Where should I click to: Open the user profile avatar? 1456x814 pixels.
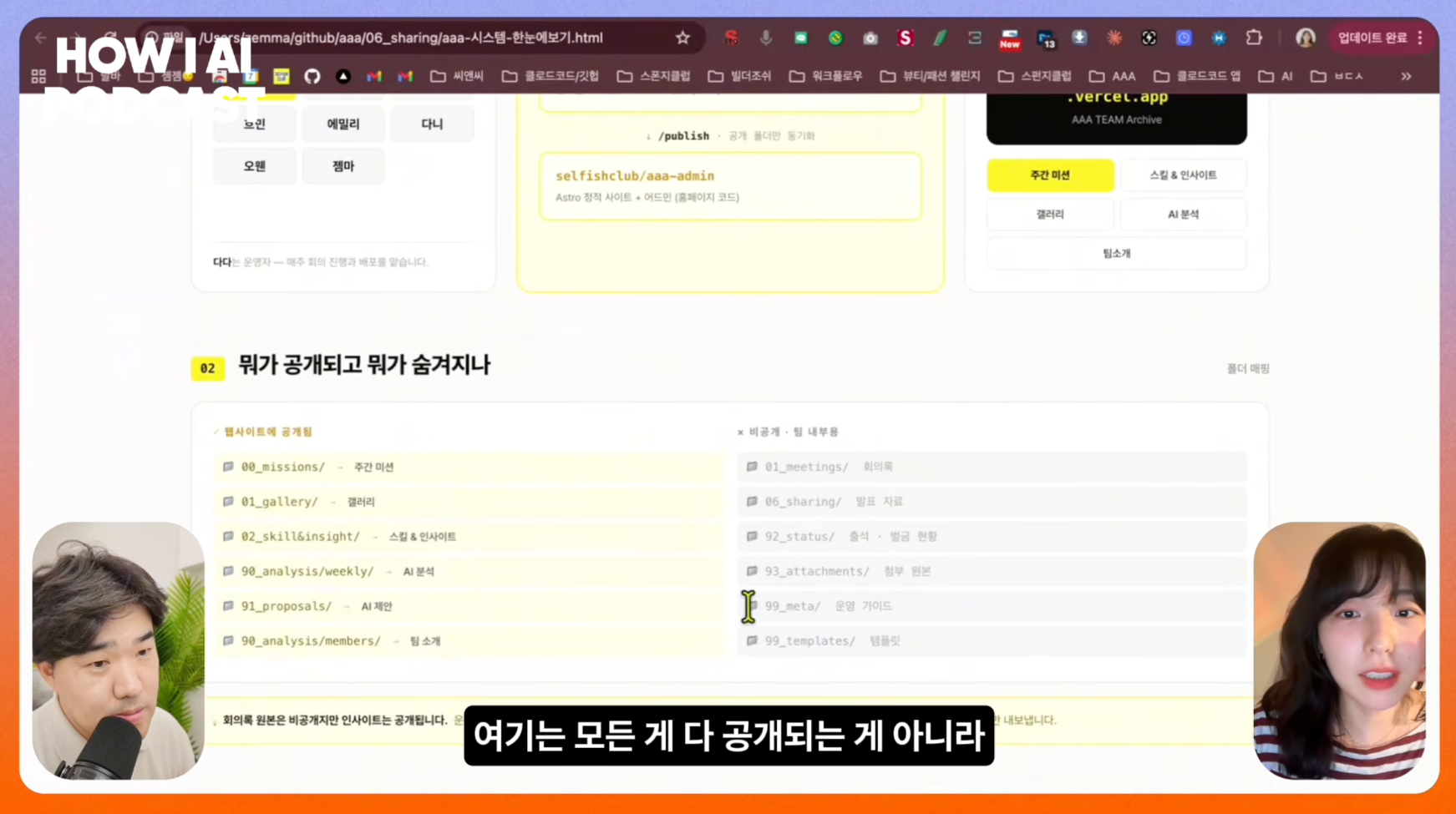coord(1305,38)
